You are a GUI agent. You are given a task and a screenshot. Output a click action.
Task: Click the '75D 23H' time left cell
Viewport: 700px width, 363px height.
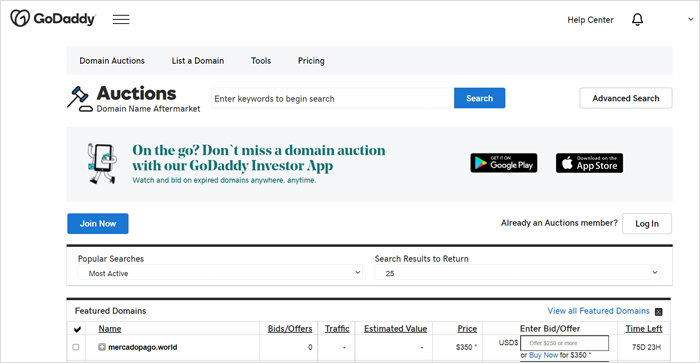coord(646,347)
